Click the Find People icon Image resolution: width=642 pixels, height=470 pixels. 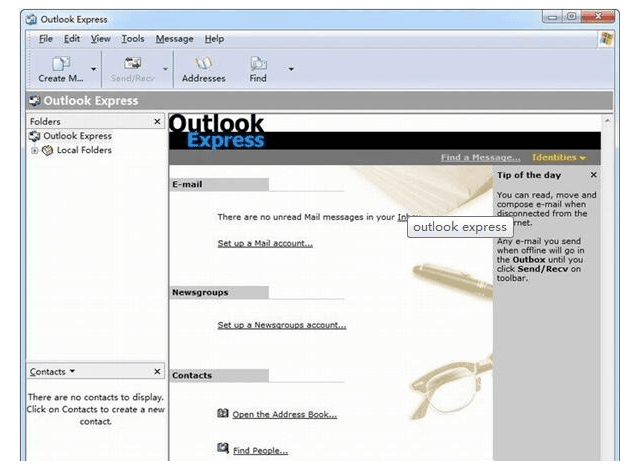[223, 448]
